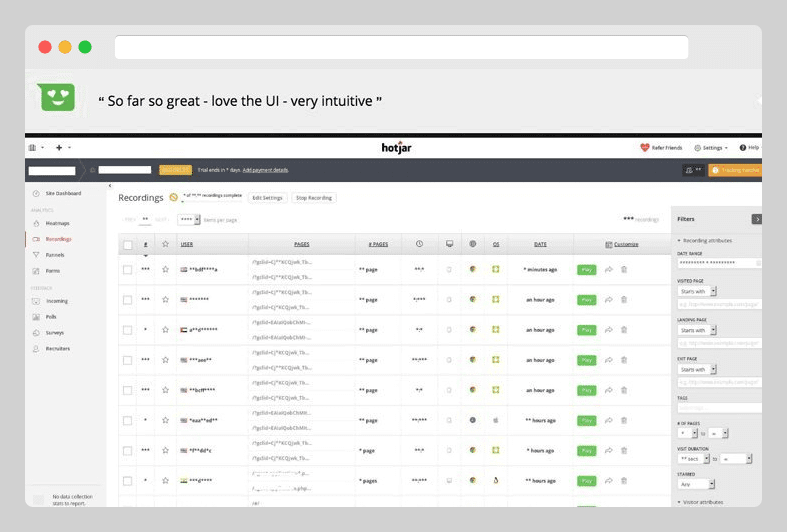Share the recording by a**d******
Viewport: 787px width, 532px height.
(x=609, y=330)
